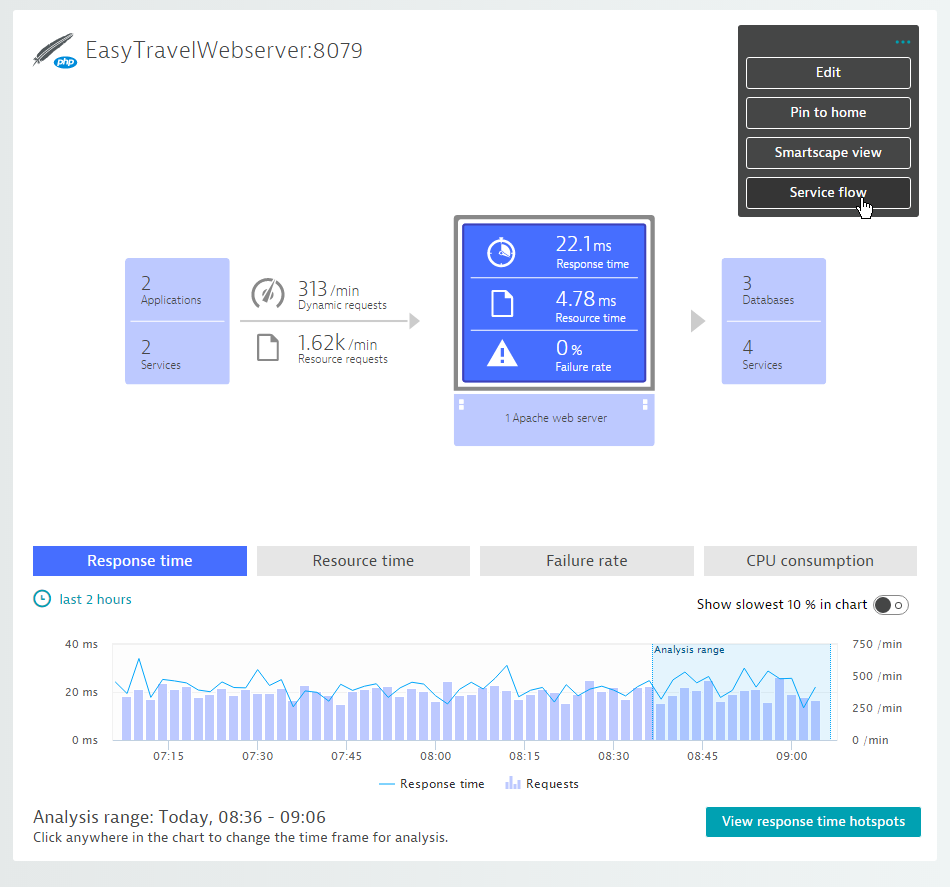The width and height of the screenshot is (950, 887).
Task: Click View response time hotspots button
Action: coord(813,822)
